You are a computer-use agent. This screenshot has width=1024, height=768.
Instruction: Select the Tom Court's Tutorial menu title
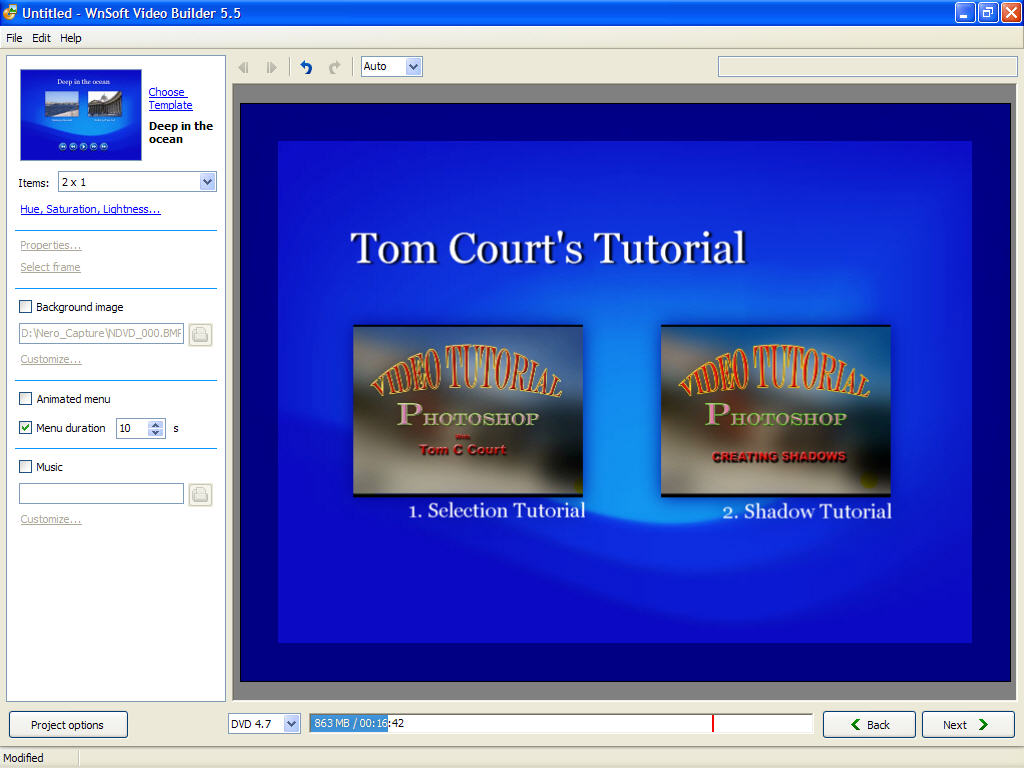[x=548, y=248]
